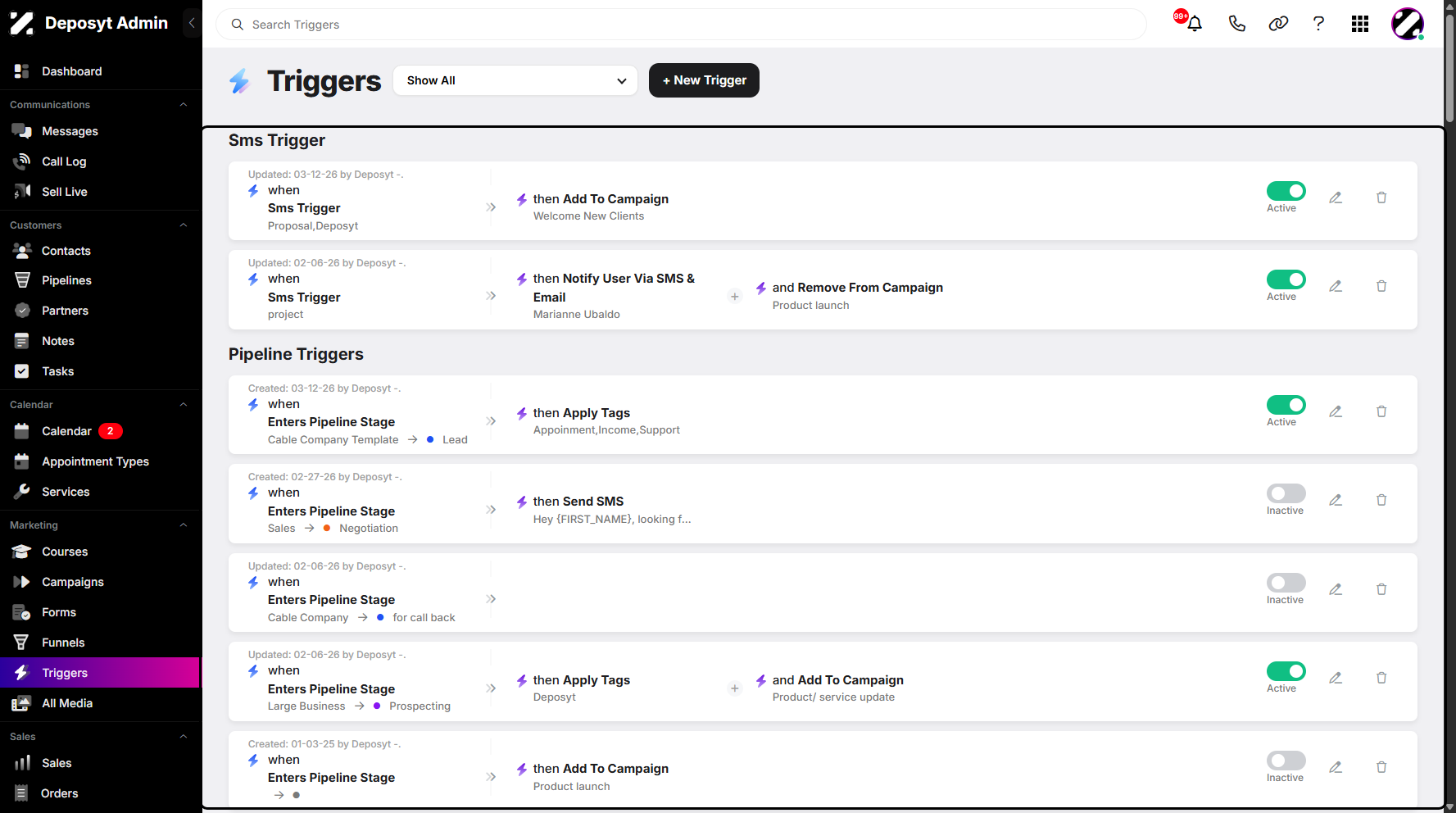Edit the 'for call back' trigger
1456x813 pixels.
point(1336,589)
